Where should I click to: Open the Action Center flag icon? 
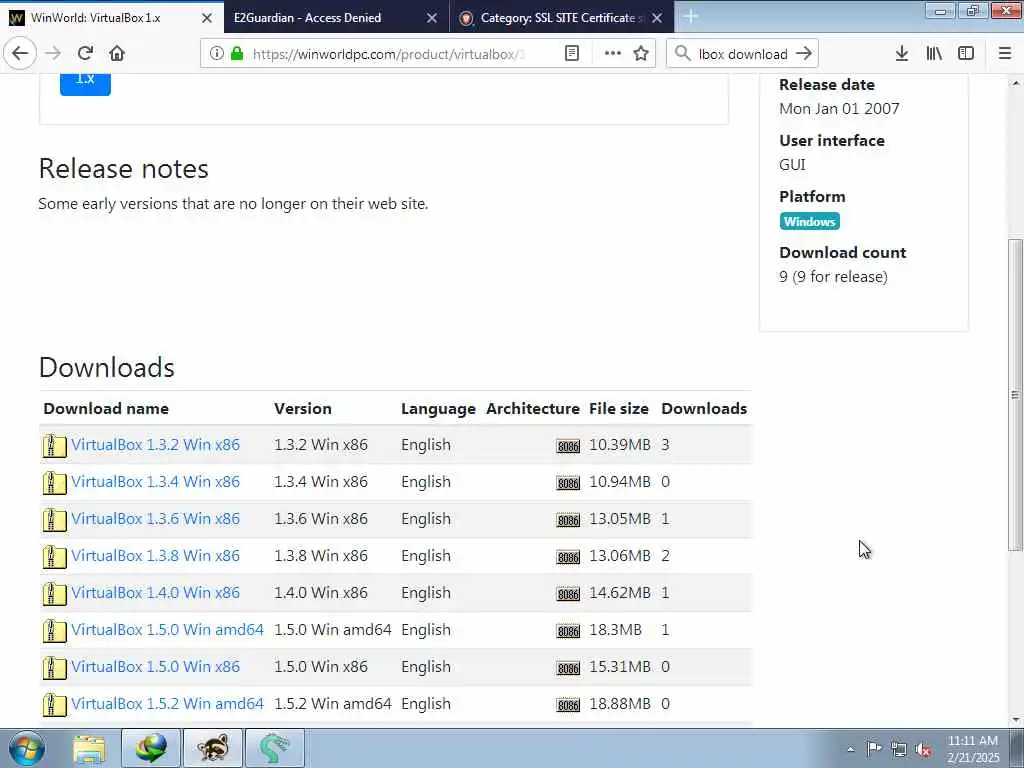tap(874, 749)
